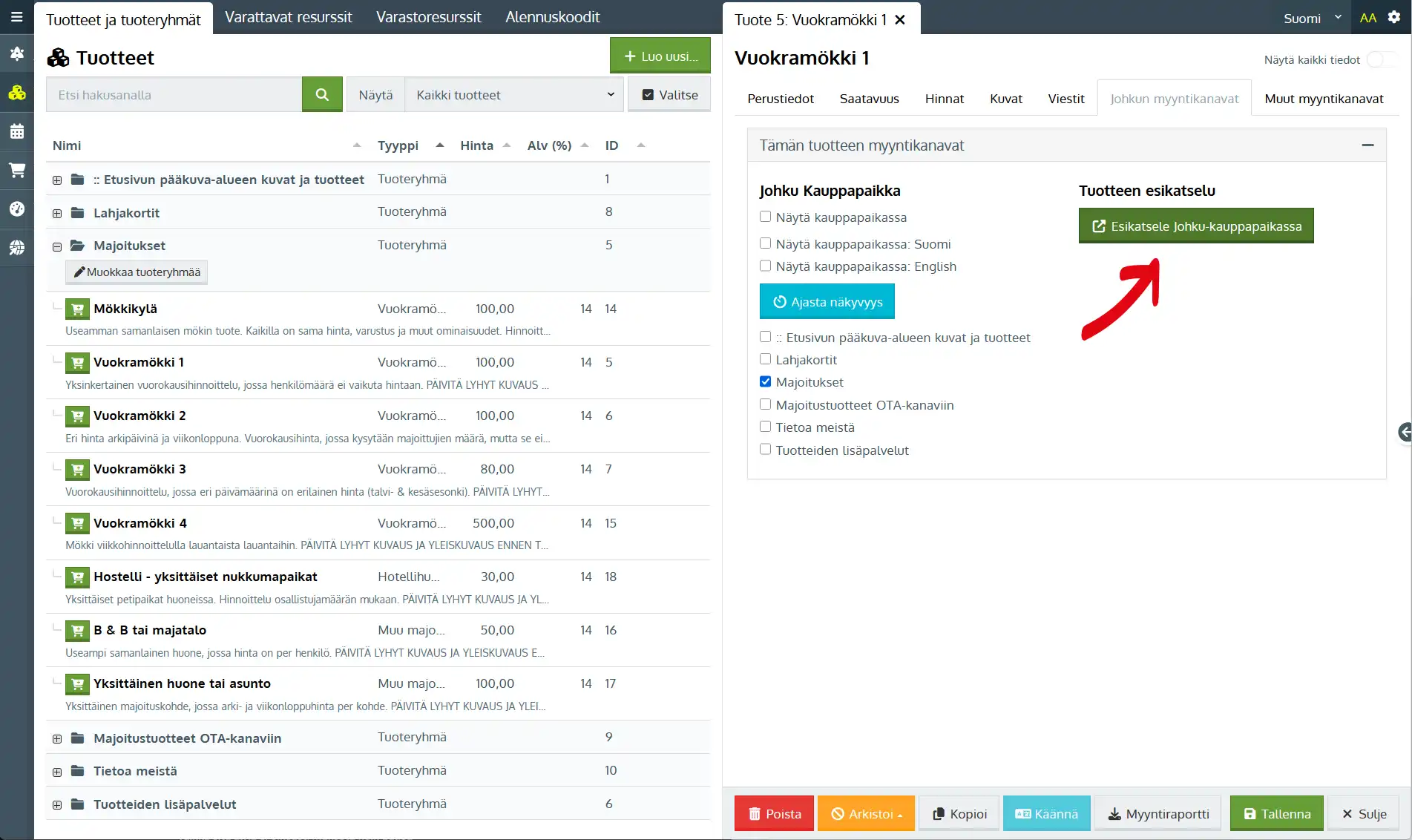Expand the Lahjakortit product group
1412x840 pixels.
point(57,214)
